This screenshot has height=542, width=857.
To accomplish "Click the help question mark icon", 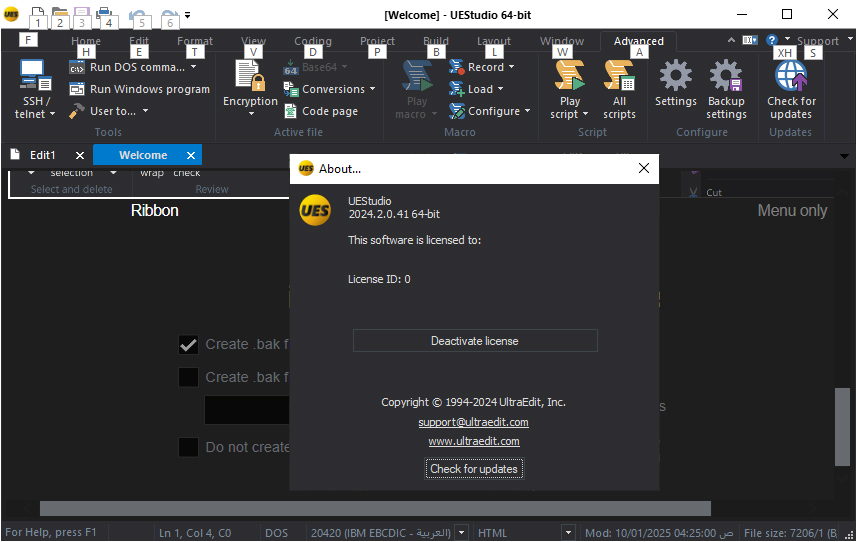I will coord(772,40).
